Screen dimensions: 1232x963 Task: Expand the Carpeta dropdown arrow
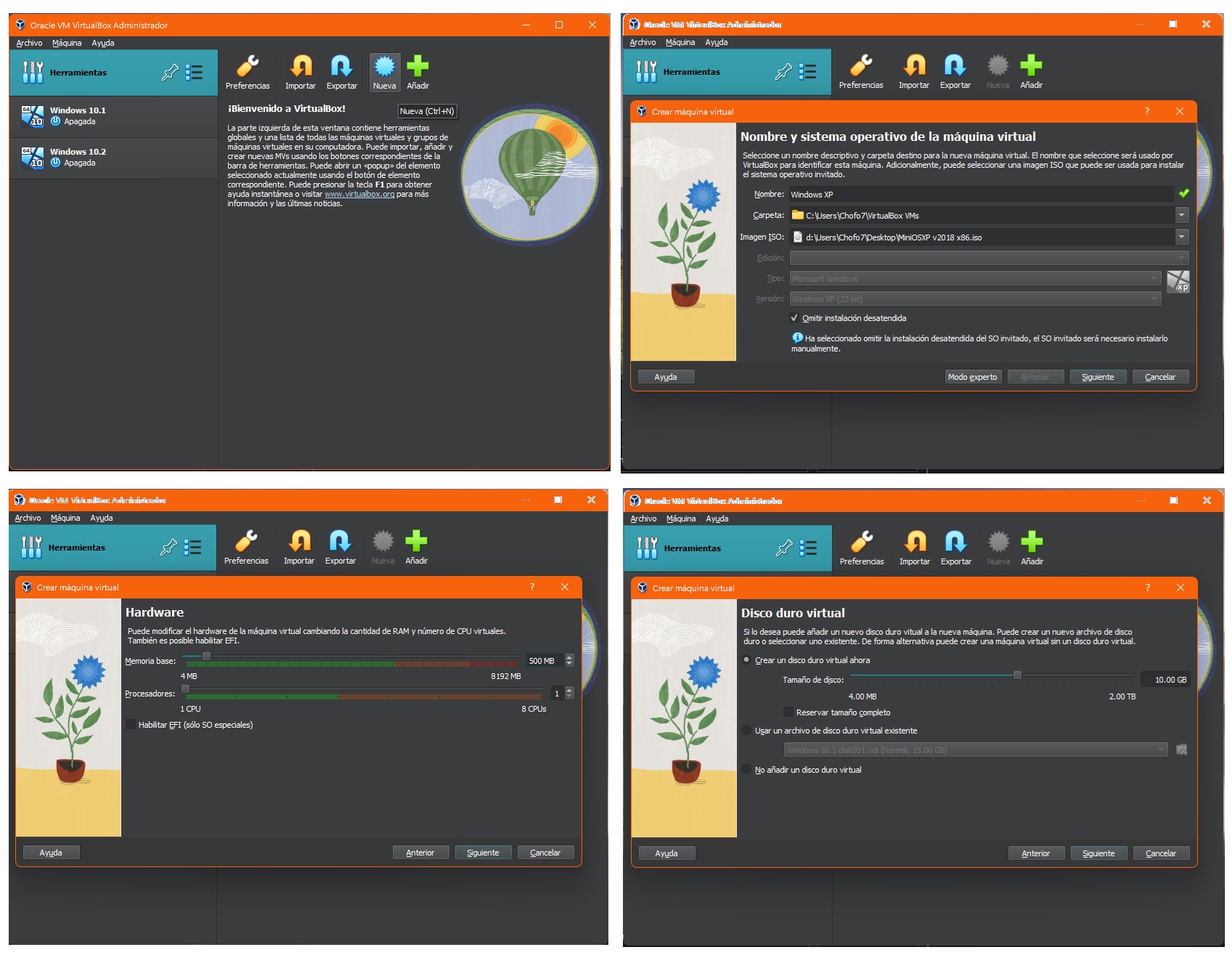[1182, 215]
